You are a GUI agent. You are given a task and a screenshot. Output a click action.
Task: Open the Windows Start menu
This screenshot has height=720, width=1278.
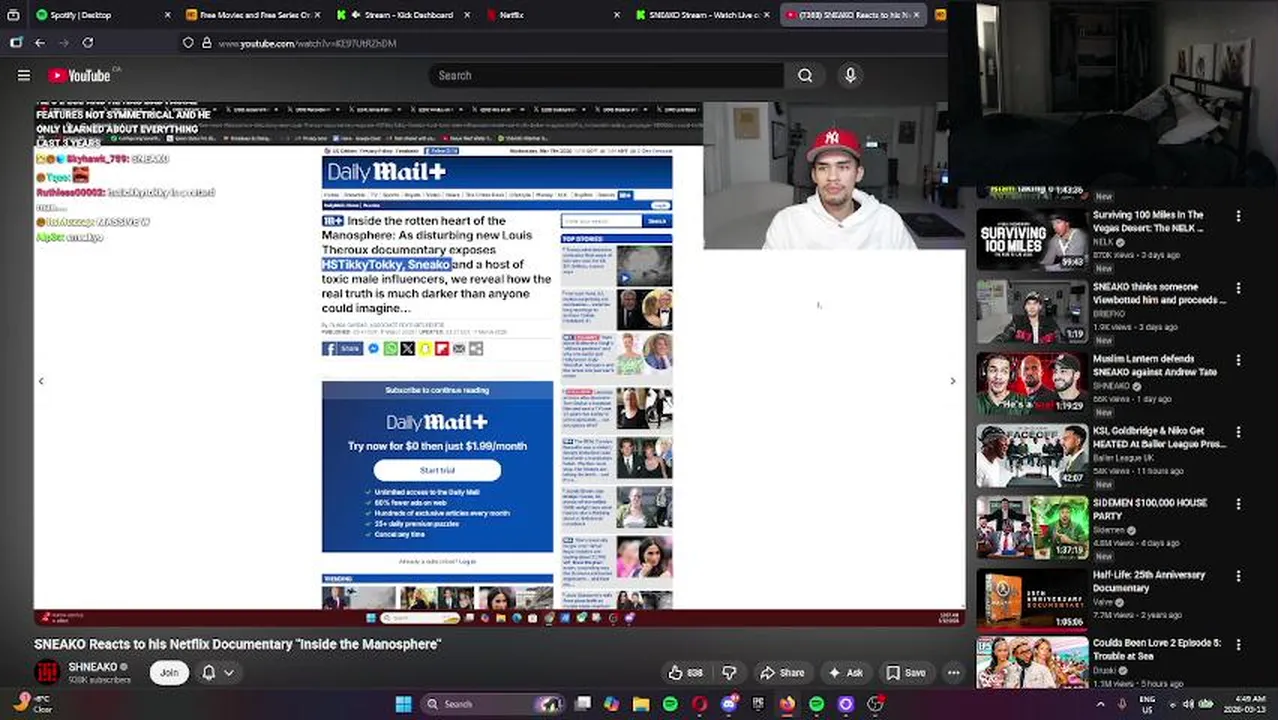click(403, 704)
